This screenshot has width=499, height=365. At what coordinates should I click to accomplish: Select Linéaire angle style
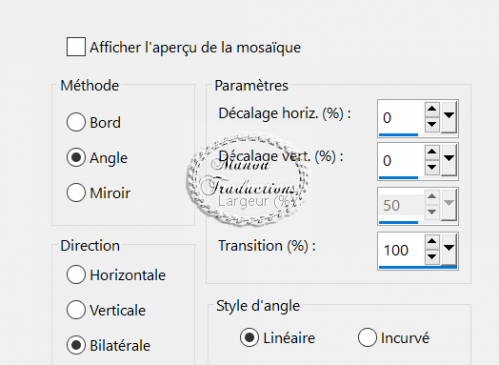249,337
